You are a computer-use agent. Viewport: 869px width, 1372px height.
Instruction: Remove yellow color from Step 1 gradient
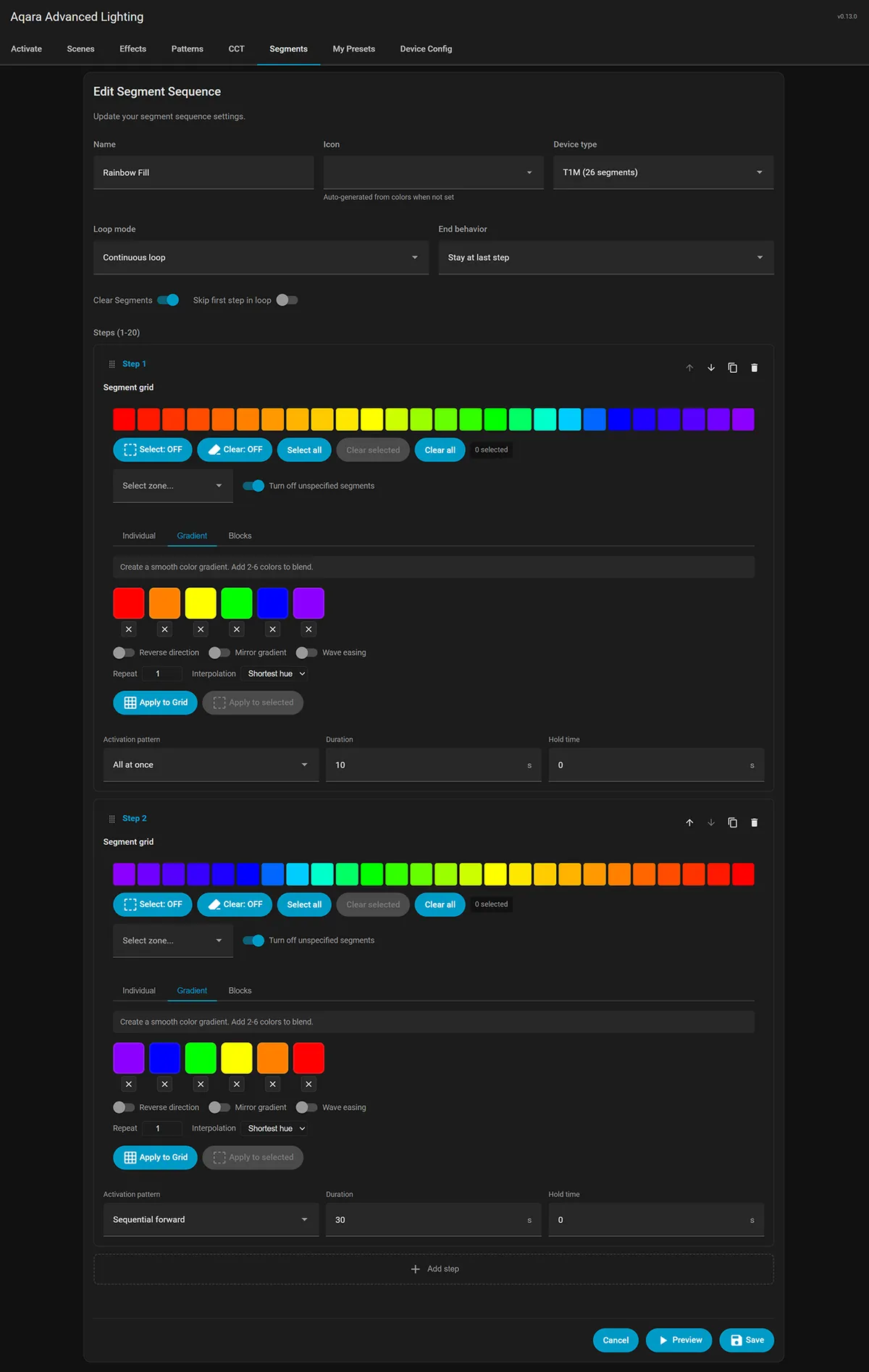point(201,629)
